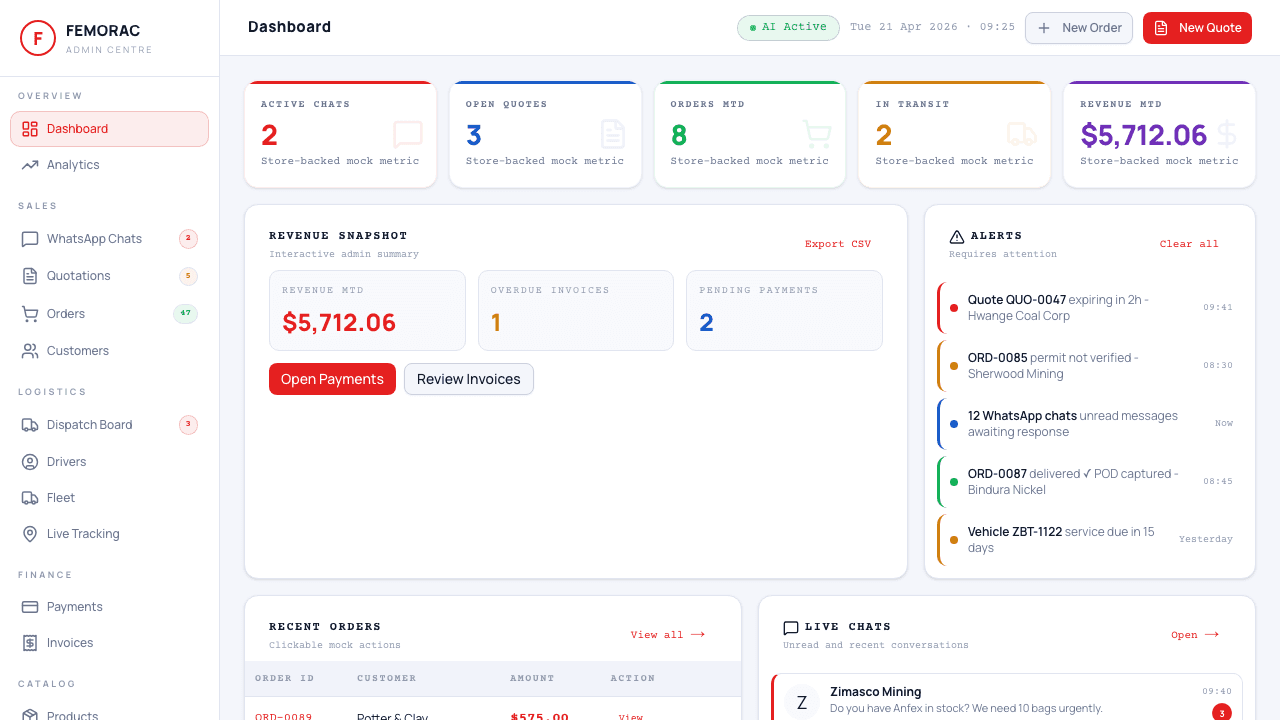This screenshot has width=1280, height=720.
Task: Open the Dispatch Board icon
Action: (x=30, y=424)
